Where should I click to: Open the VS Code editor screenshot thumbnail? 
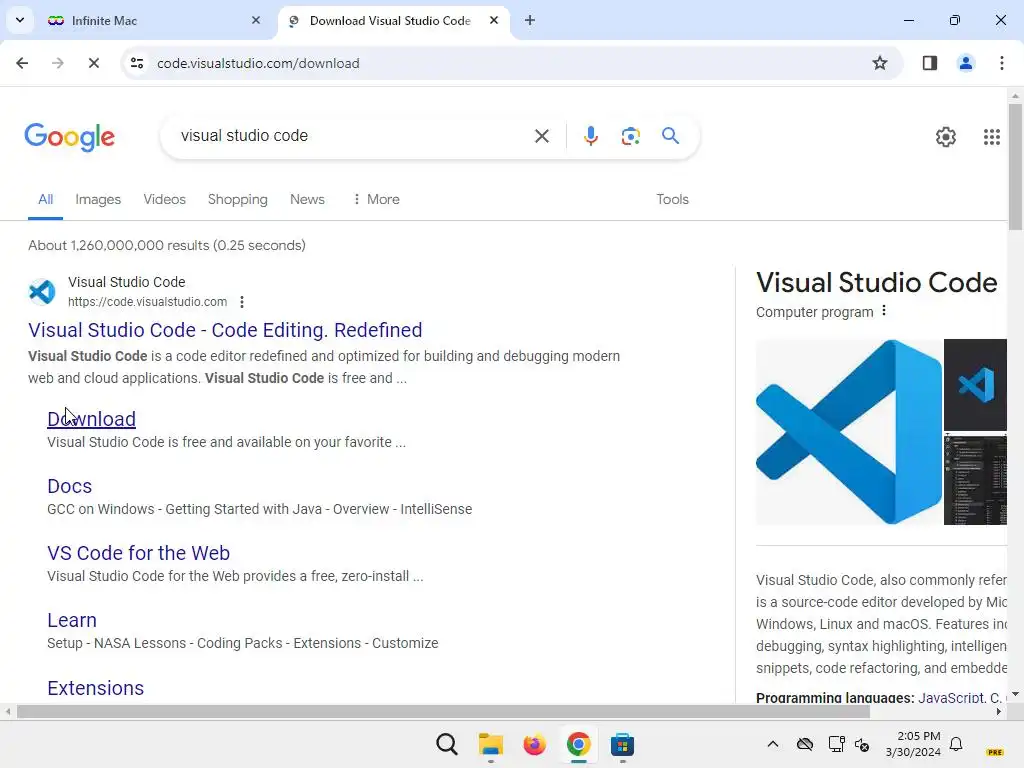coord(975,480)
